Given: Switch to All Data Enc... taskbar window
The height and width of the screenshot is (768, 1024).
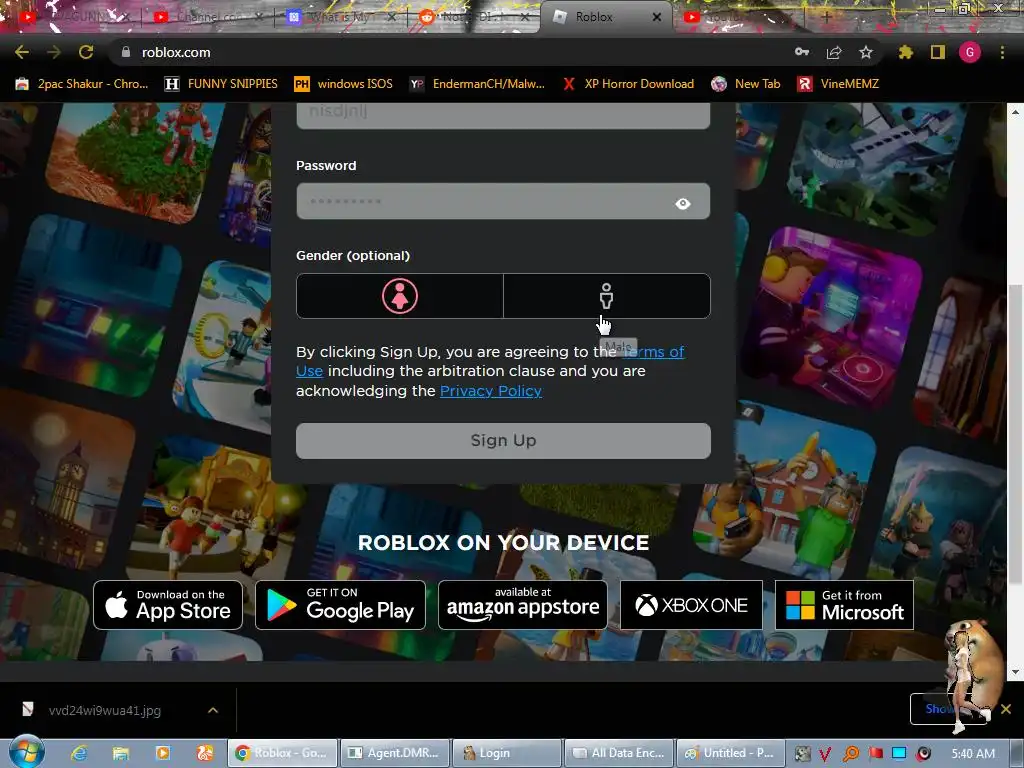Looking at the screenshot, I should (x=619, y=753).
